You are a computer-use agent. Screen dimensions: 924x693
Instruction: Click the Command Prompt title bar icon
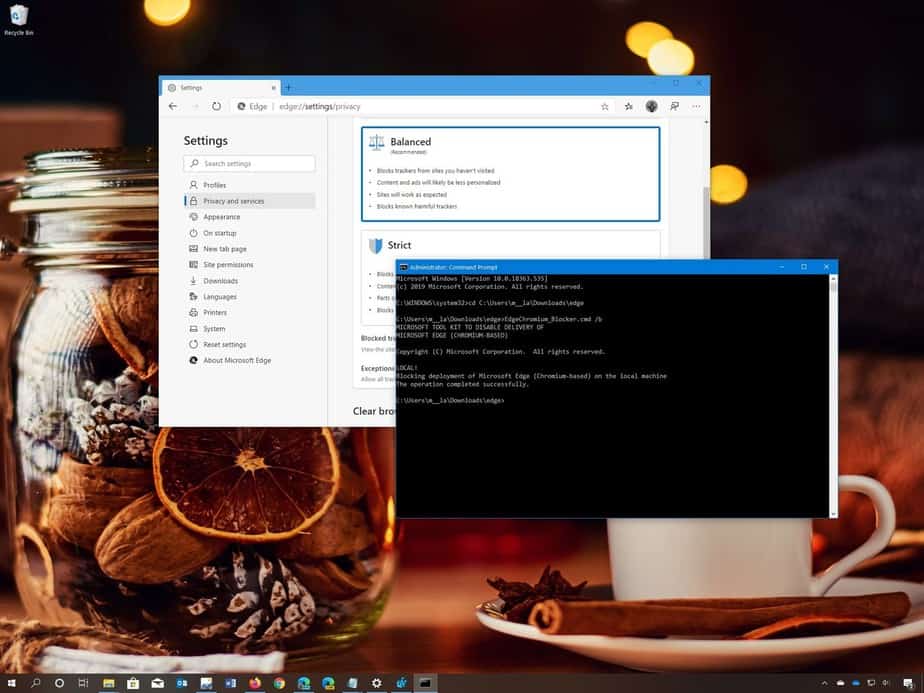(x=404, y=267)
